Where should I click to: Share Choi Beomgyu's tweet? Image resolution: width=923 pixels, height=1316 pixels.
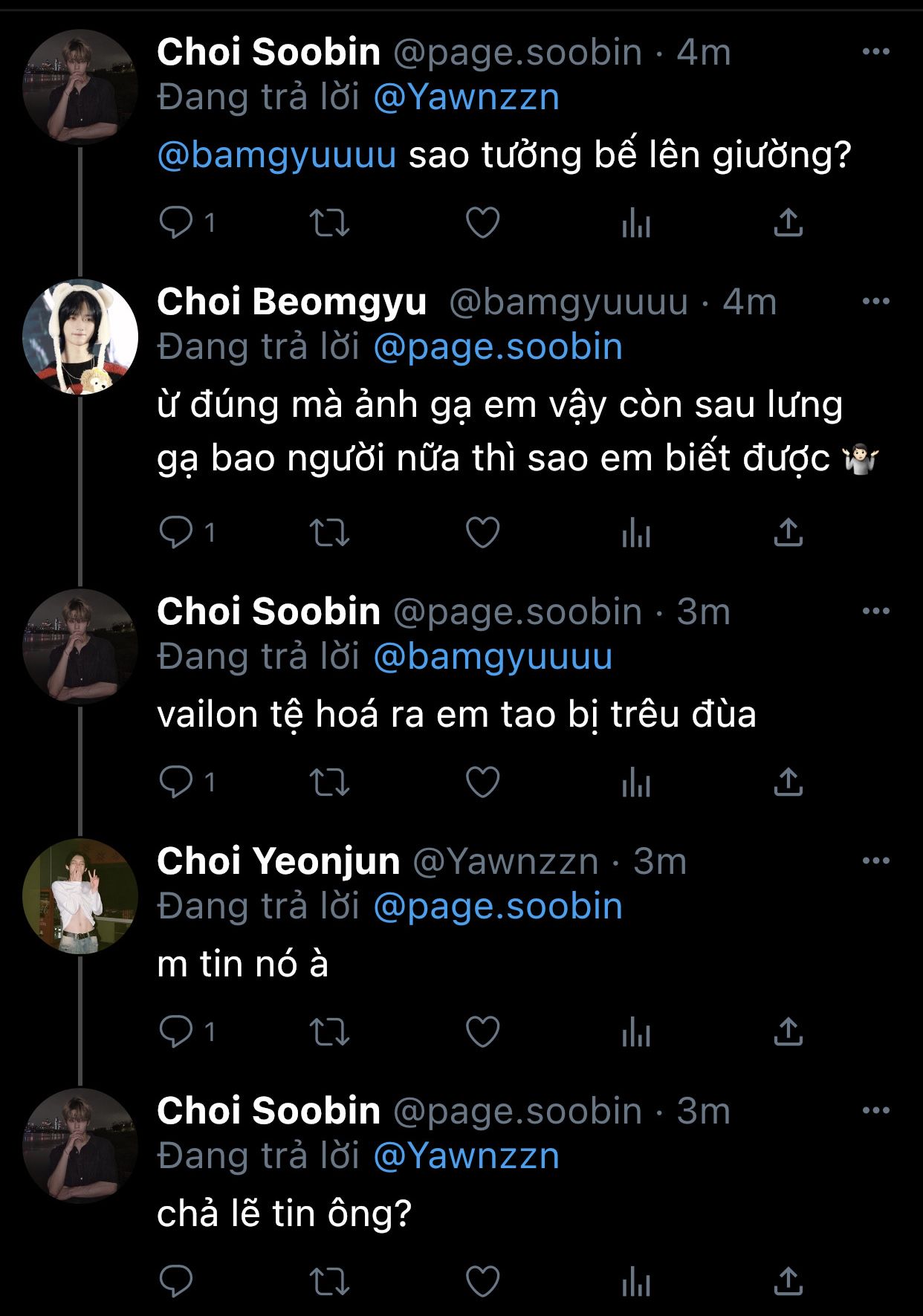(x=788, y=532)
